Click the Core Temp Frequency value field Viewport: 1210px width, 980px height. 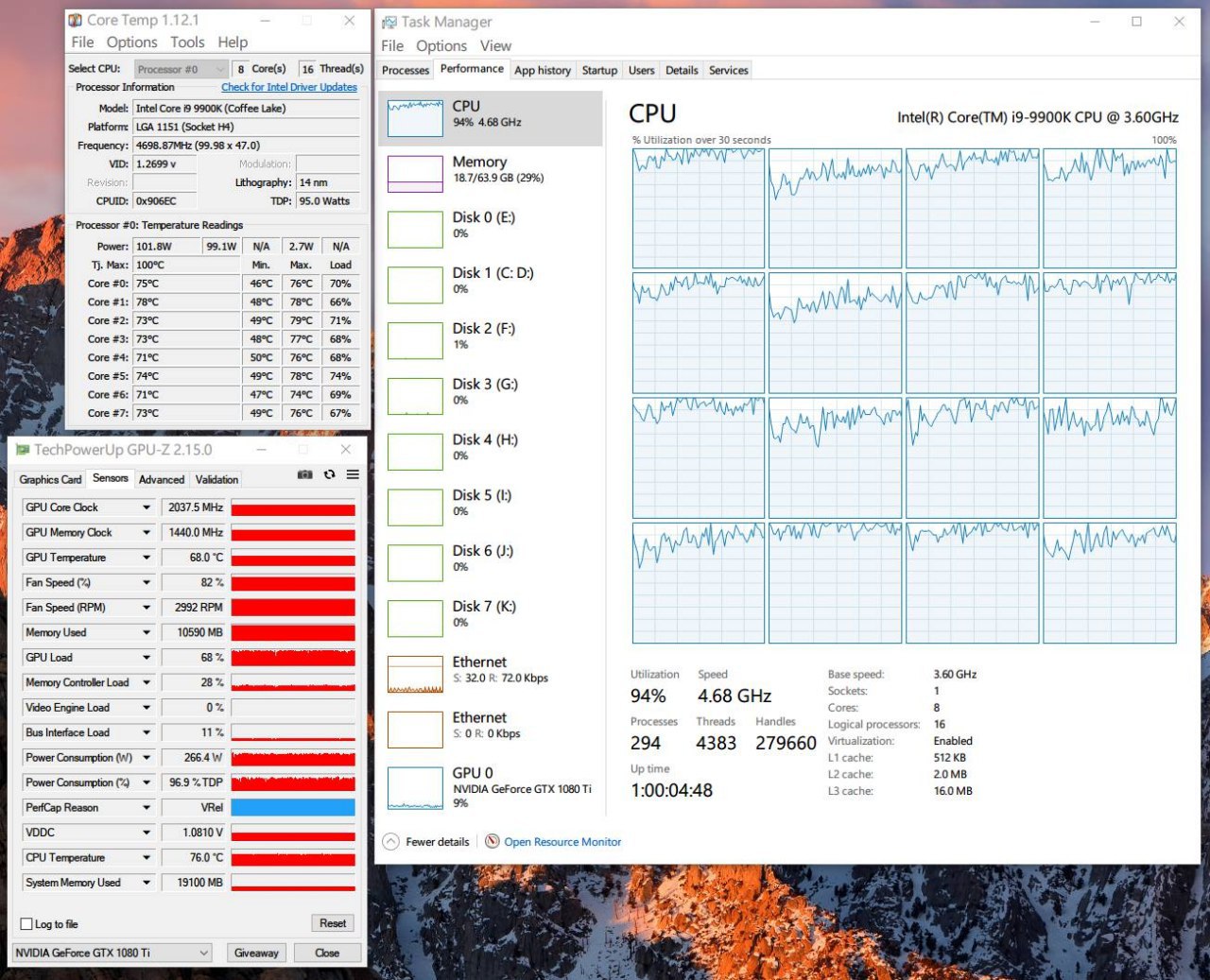click(246, 146)
